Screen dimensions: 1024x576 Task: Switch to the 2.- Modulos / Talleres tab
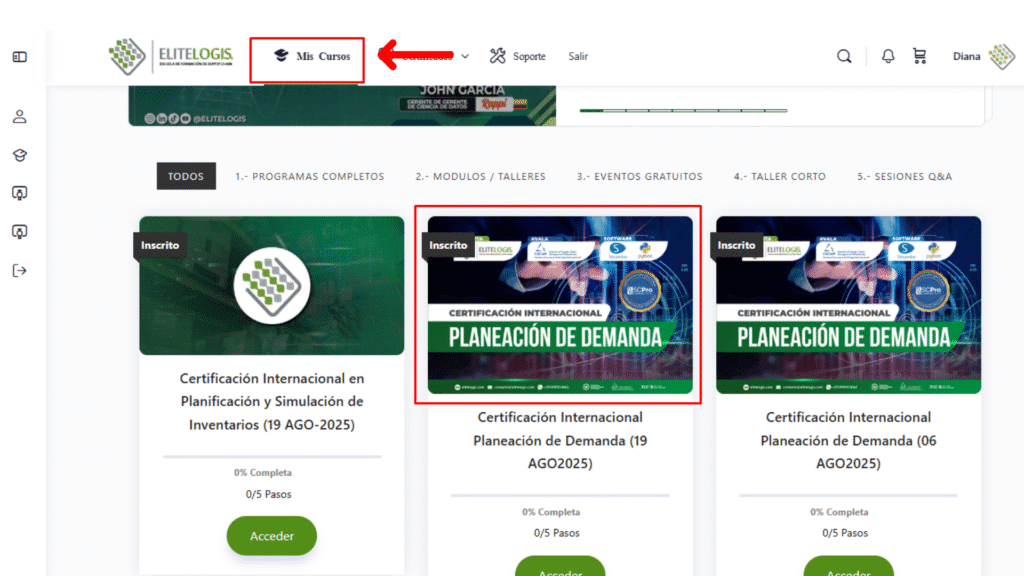click(x=480, y=176)
